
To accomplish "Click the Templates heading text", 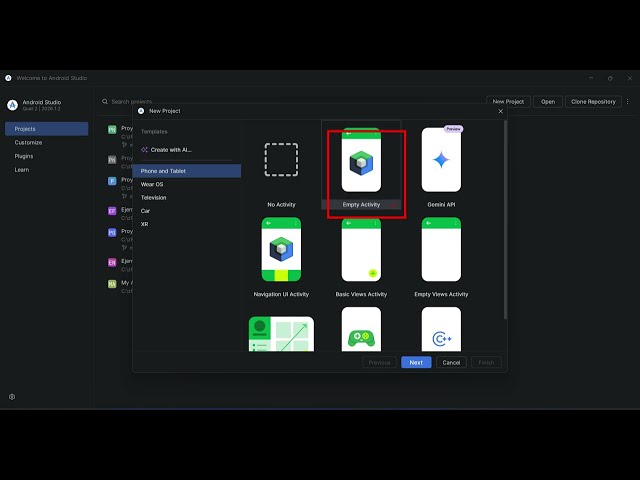I will coord(154,131).
